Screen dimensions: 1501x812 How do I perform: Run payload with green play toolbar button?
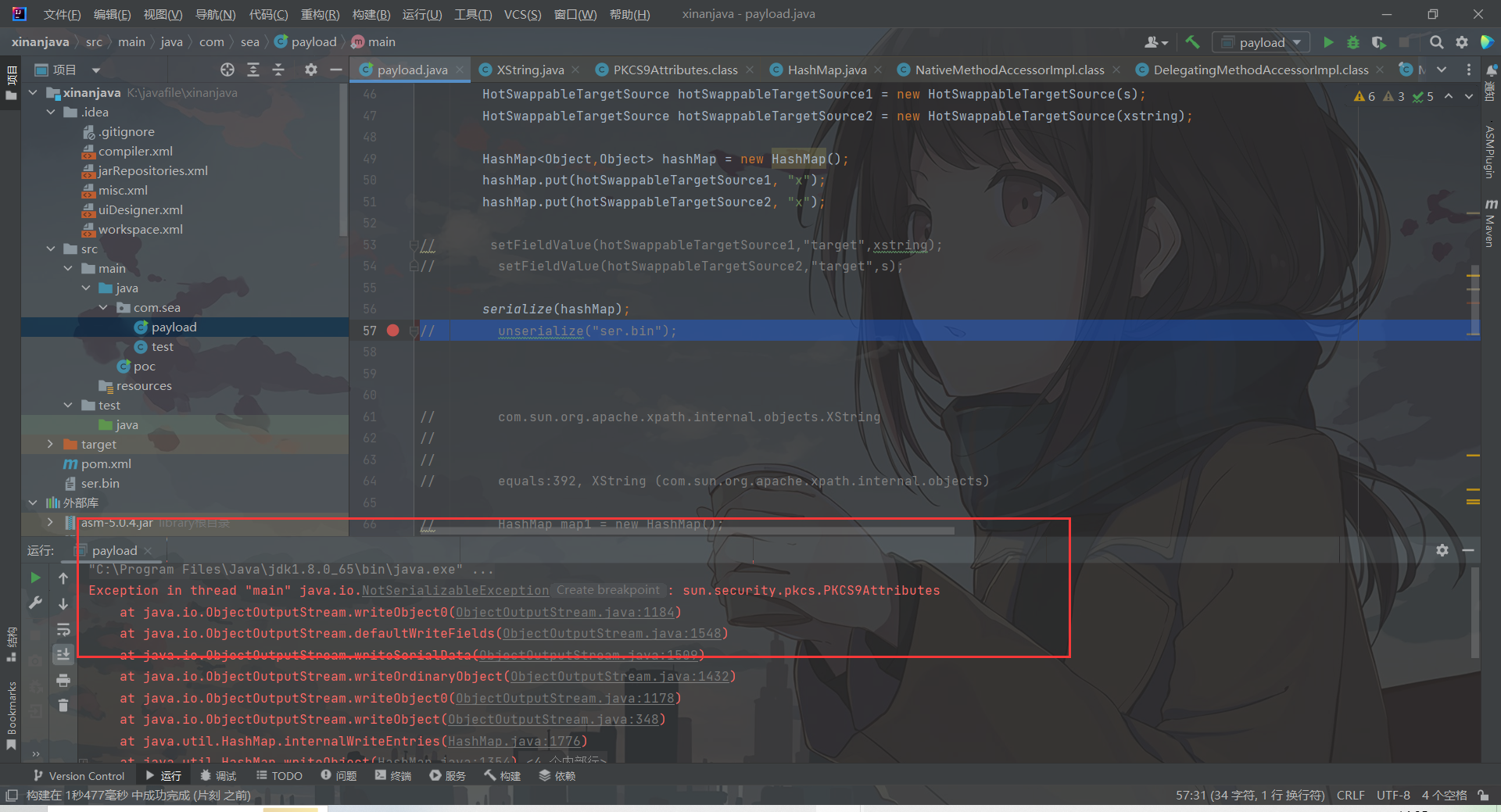1327,42
